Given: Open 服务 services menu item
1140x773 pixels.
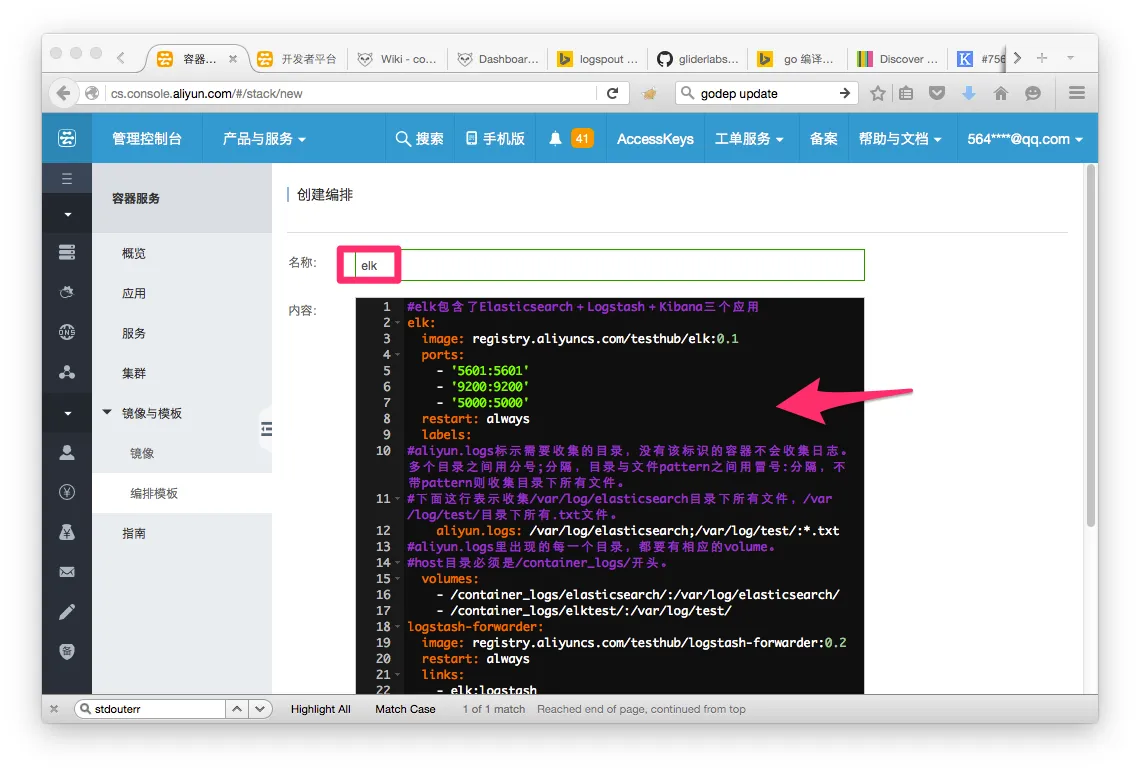Looking at the screenshot, I should click(x=134, y=333).
